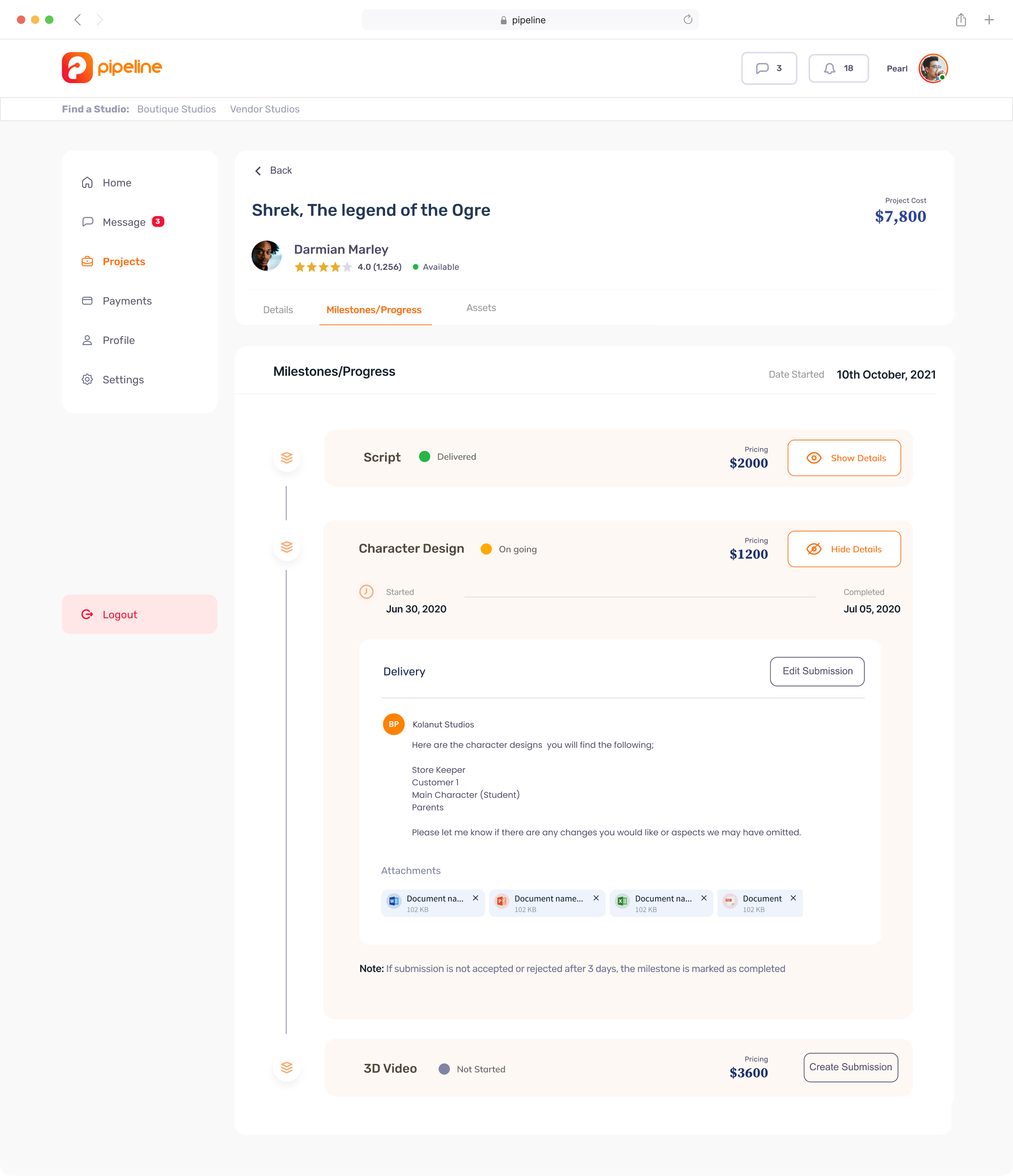
Task: Open Boutique Studios link
Action: pos(177,109)
